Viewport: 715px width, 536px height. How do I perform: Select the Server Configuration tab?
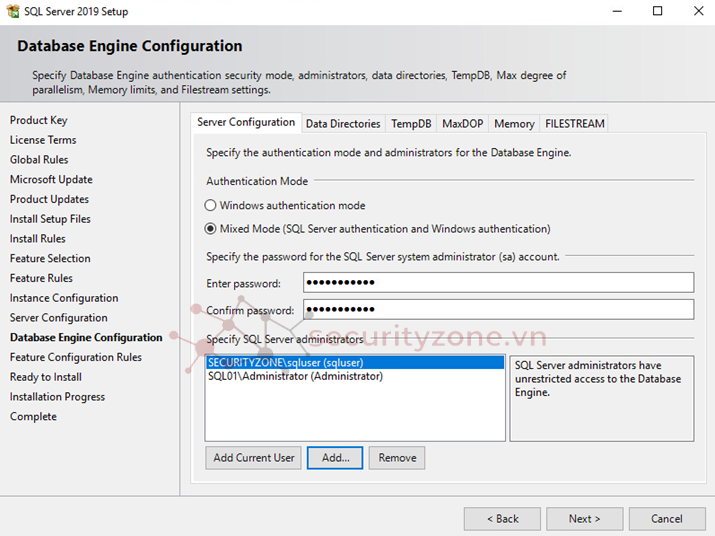(246, 123)
